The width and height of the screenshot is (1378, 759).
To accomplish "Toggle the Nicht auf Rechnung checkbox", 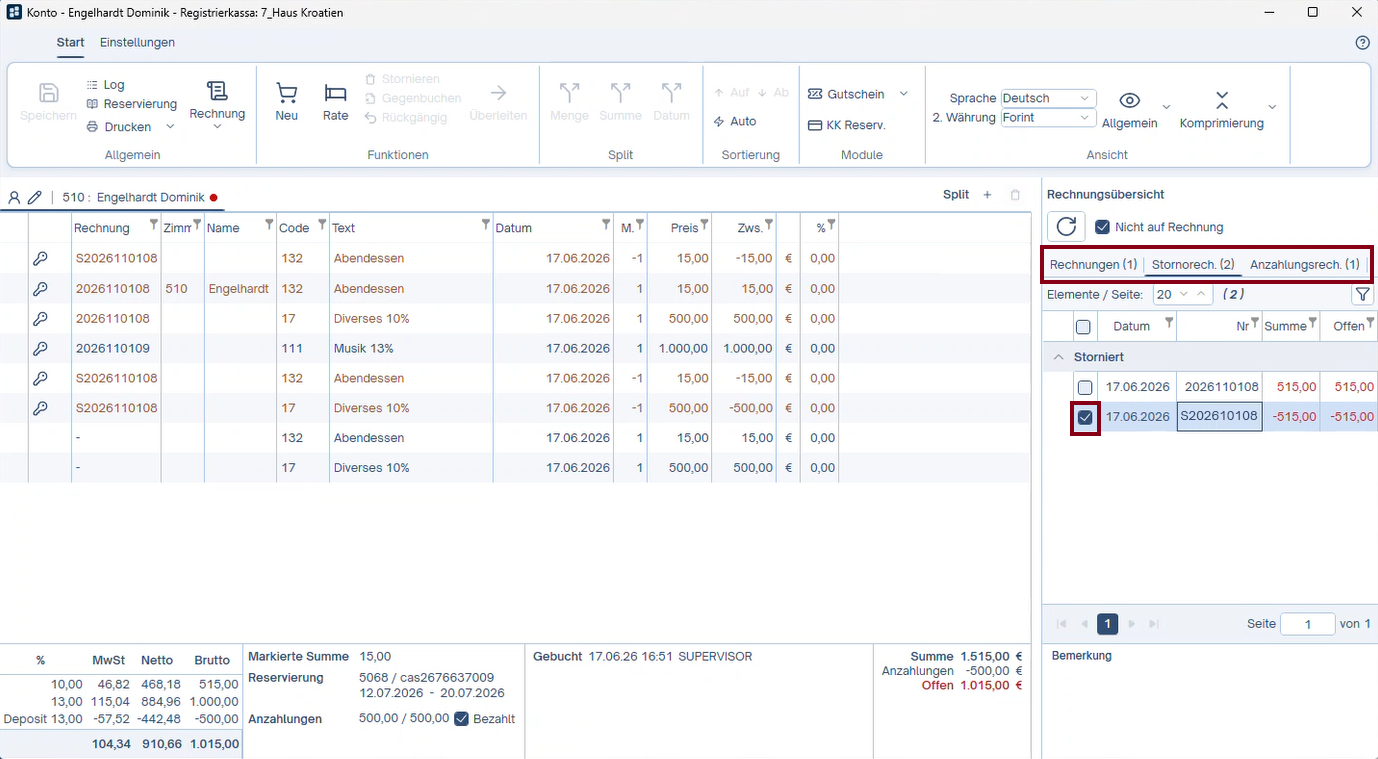I will point(1103,227).
